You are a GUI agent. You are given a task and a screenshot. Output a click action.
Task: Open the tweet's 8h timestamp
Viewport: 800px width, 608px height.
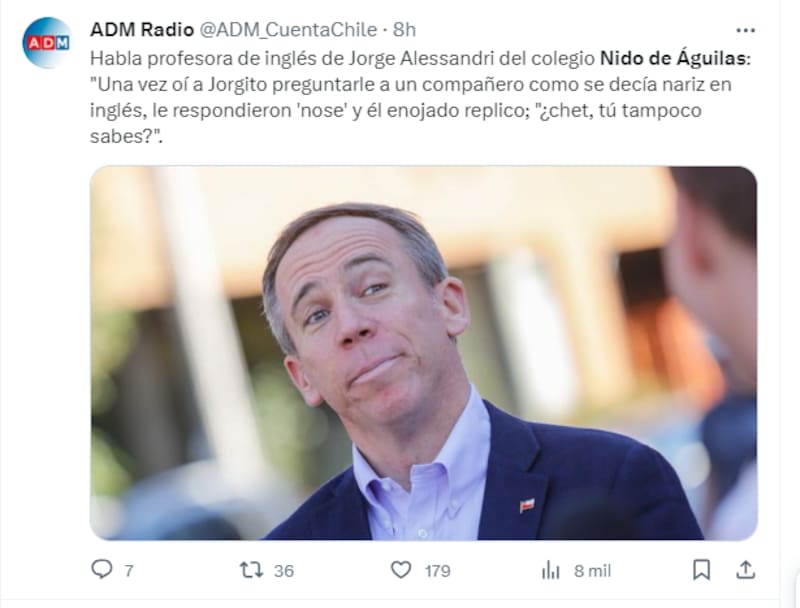[x=404, y=30]
